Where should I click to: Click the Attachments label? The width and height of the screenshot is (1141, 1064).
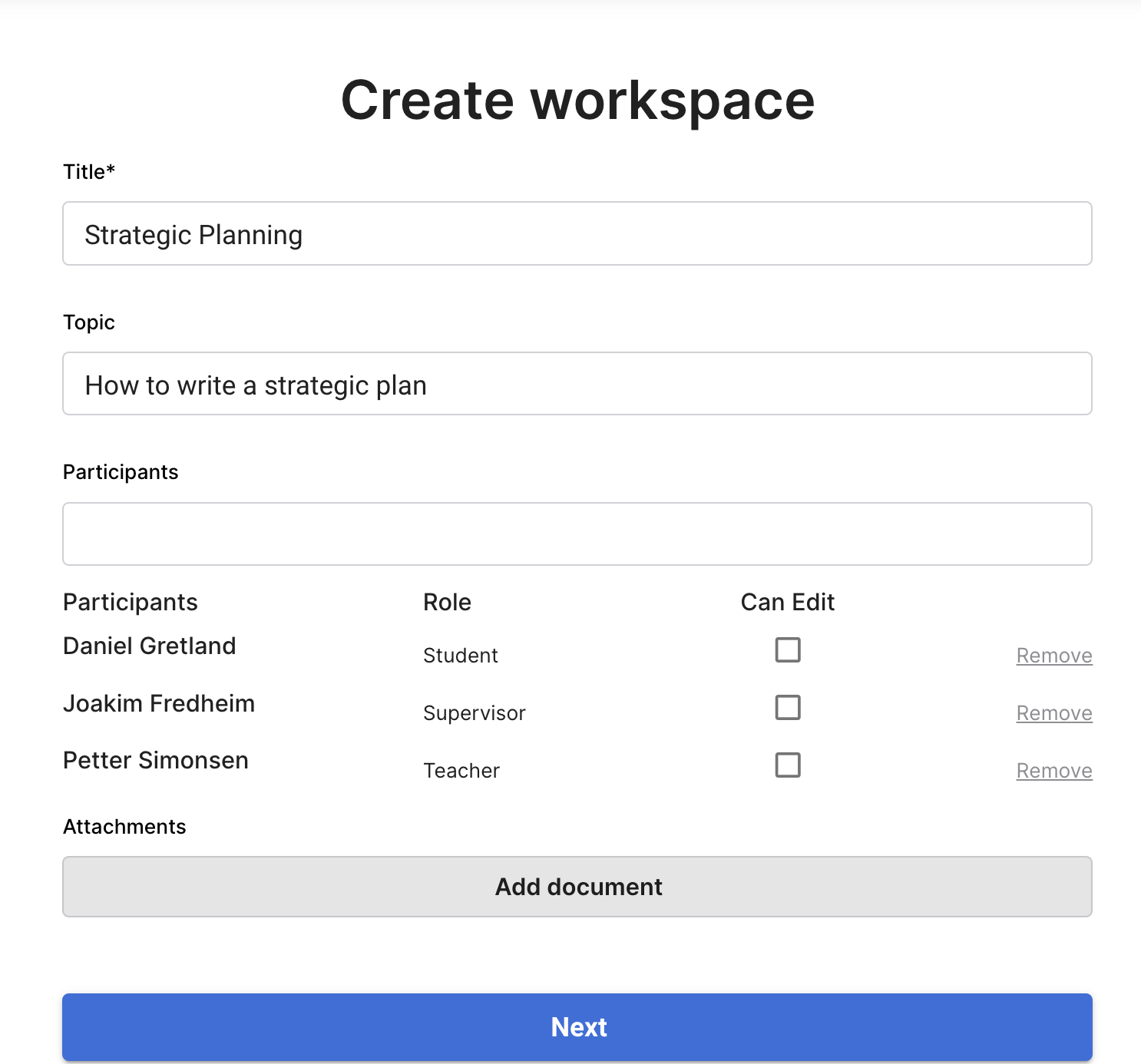pyautogui.click(x=124, y=827)
